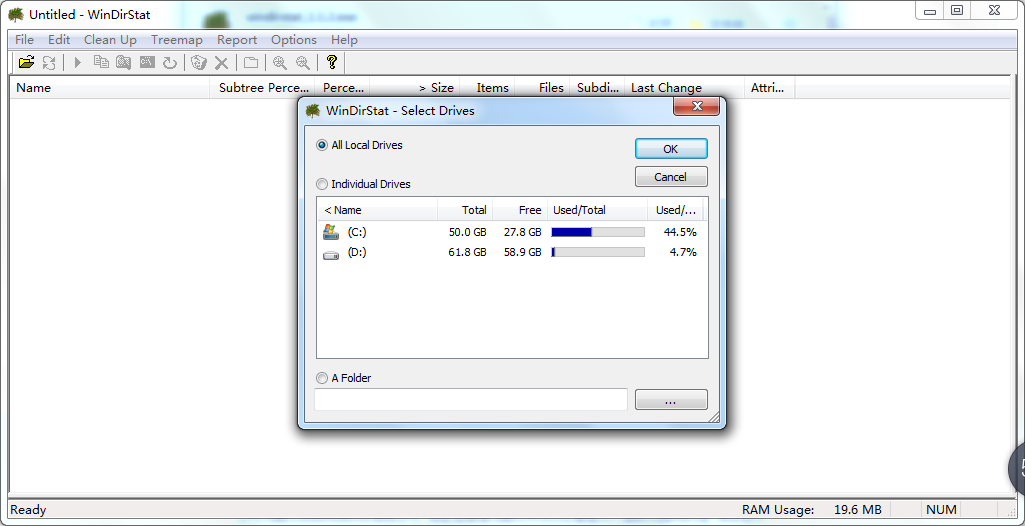Click the Delete to Recycle Bin icon

[x=199, y=63]
